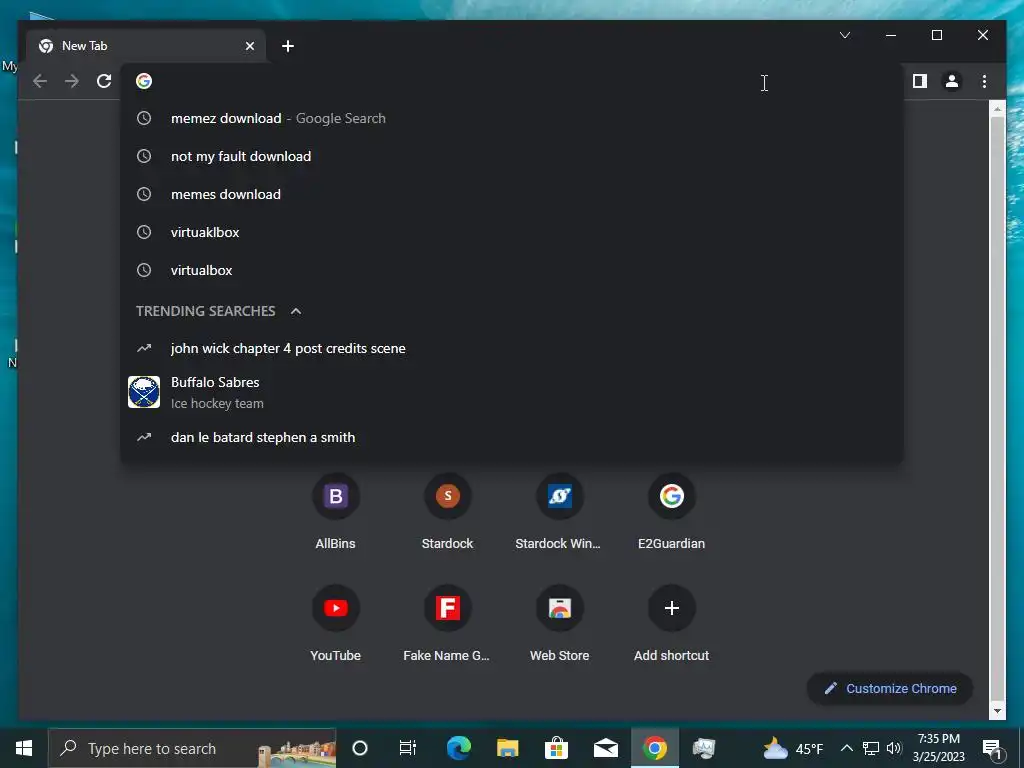
Task: Open the volume tray icon
Action: point(894,748)
